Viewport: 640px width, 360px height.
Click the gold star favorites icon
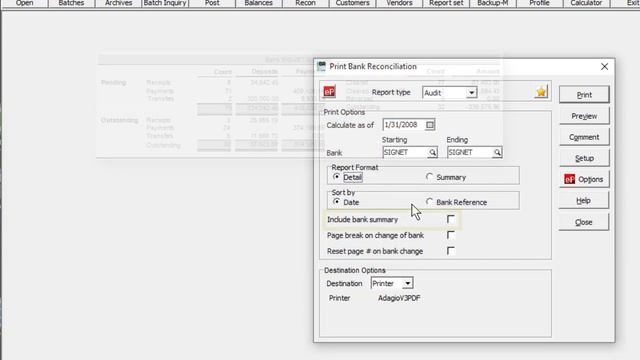[x=541, y=92]
